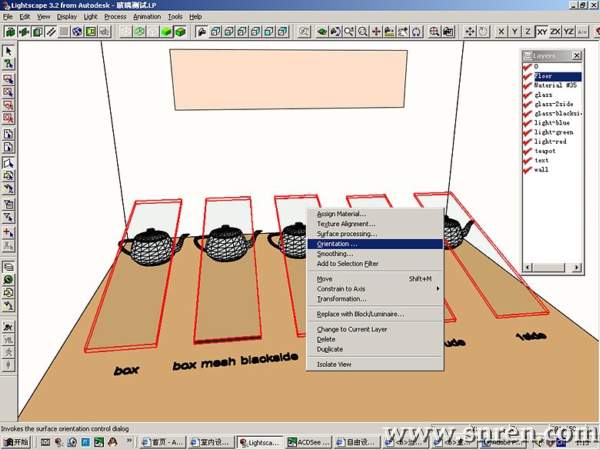Click the rotate icon beside move arrows

(x=483, y=31)
